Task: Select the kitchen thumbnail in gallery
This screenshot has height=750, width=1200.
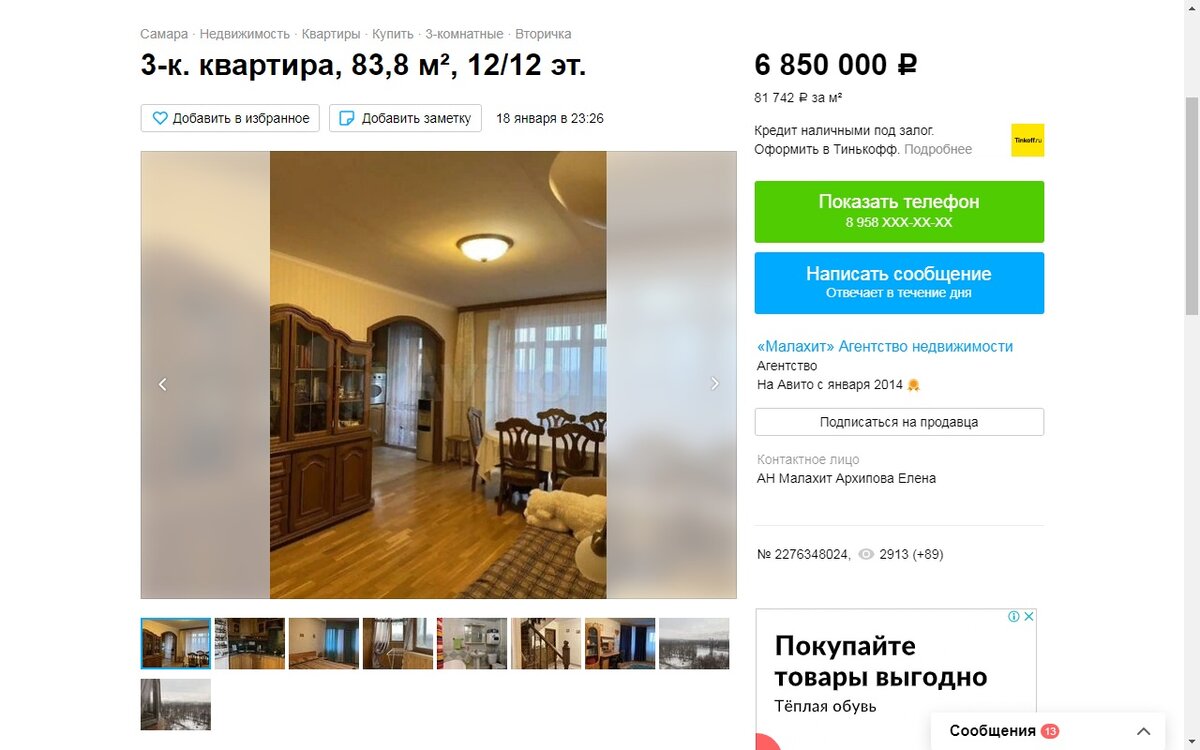Action: 250,643
